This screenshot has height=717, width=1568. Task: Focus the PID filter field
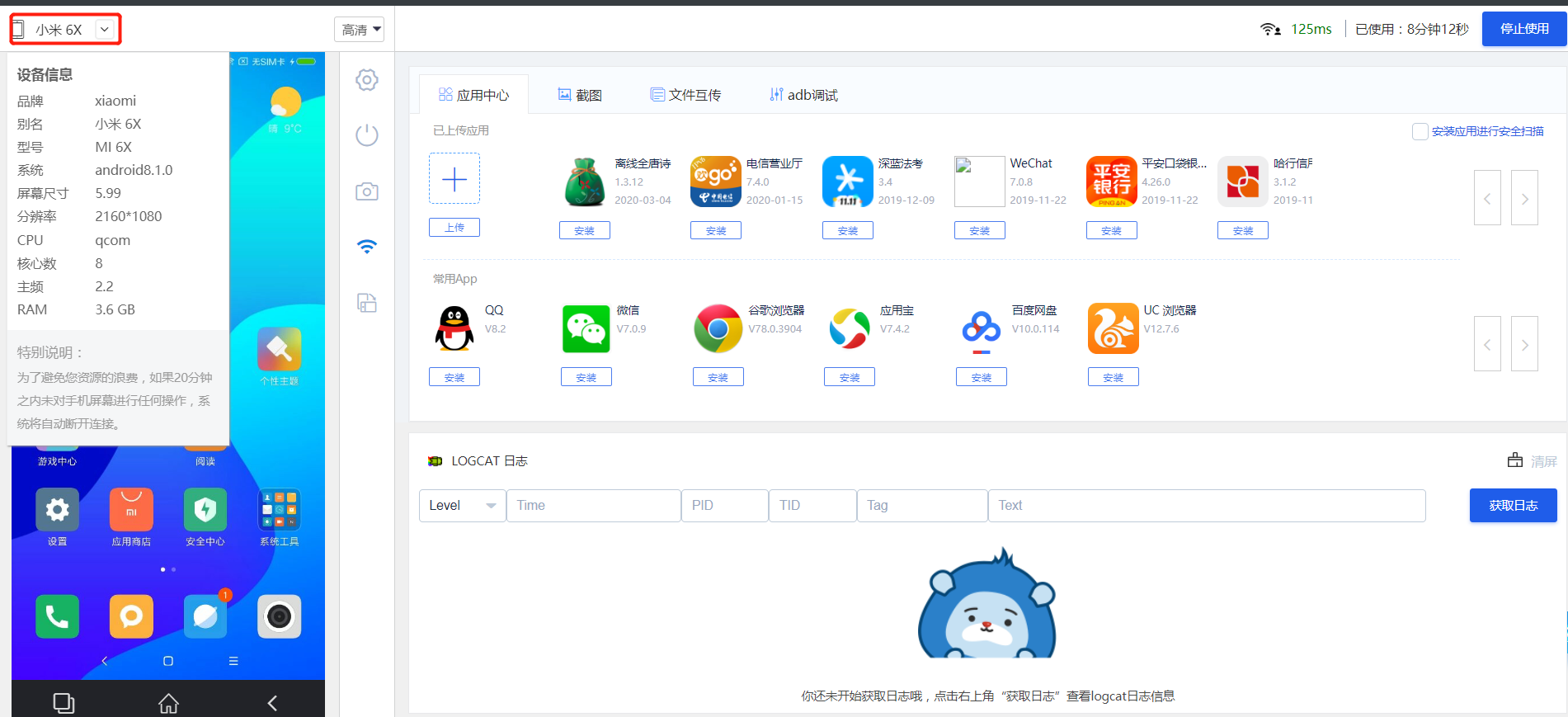click(725, 506)
